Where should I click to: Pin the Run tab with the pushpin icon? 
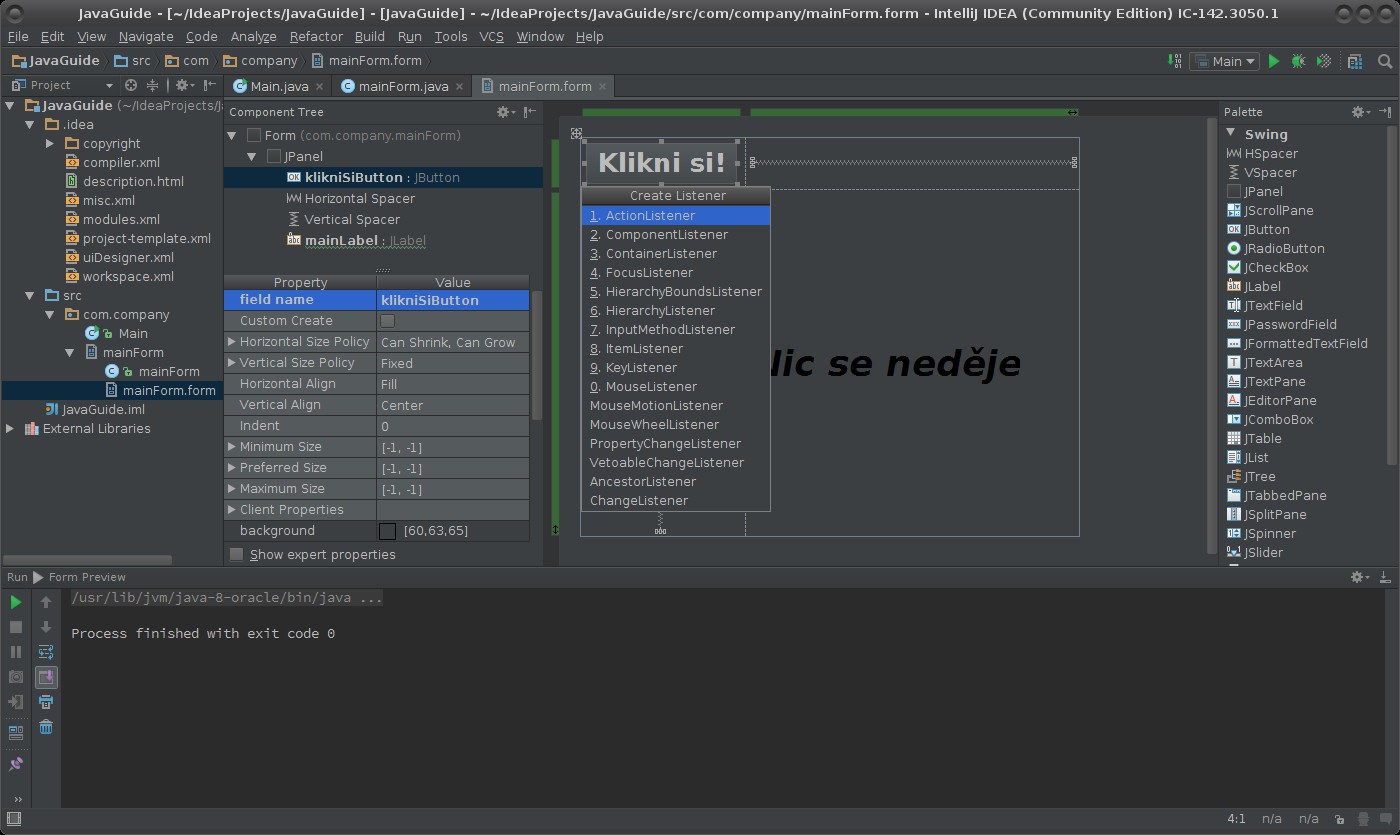(16, 764)
